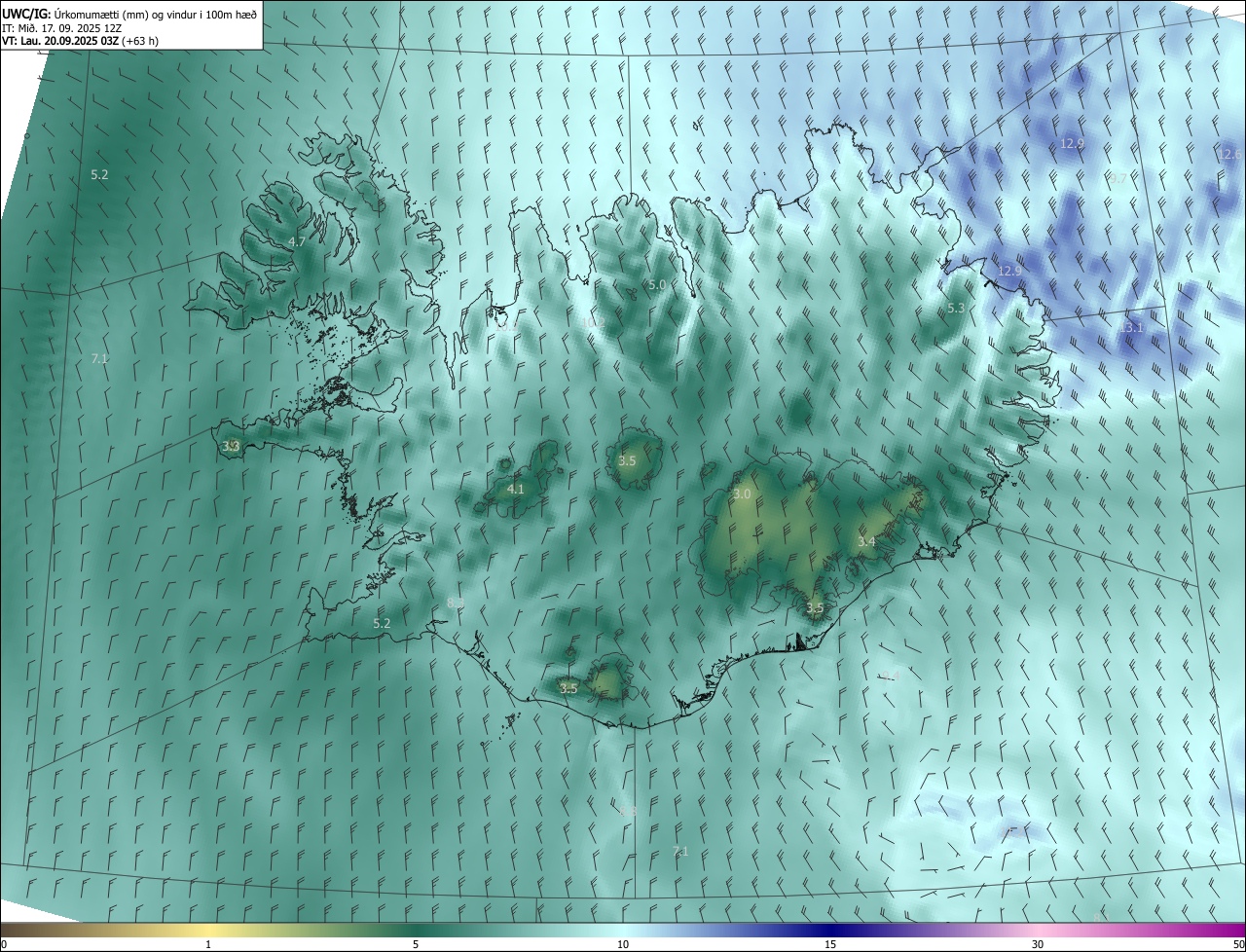Click the 5.0 value on the map
The width and height of the screenshot is (1246, 952).
coord(657,284)
